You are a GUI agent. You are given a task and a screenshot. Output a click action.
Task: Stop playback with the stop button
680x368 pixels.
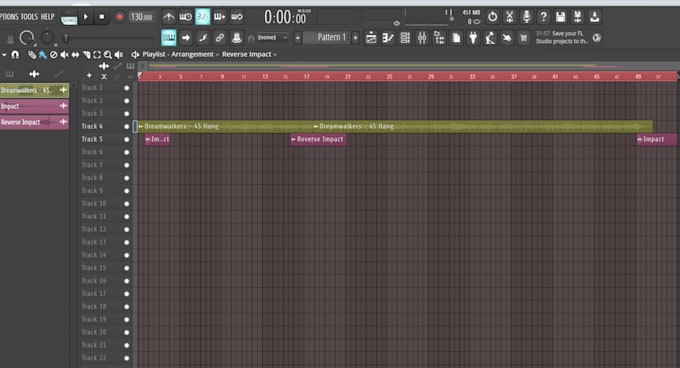pyautogui.click(x=102, y=17)
